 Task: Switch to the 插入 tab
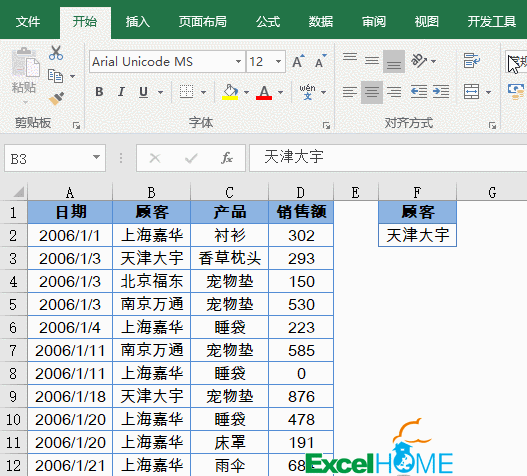[x=137, y=22]
